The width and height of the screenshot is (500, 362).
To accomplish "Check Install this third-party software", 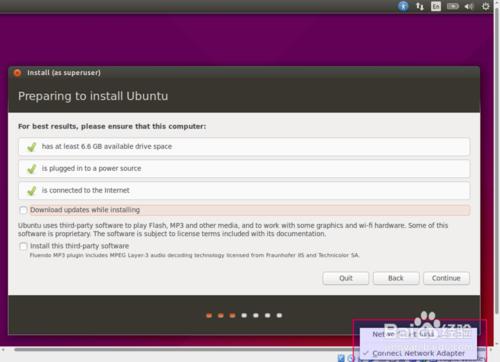I will [23, 246].
